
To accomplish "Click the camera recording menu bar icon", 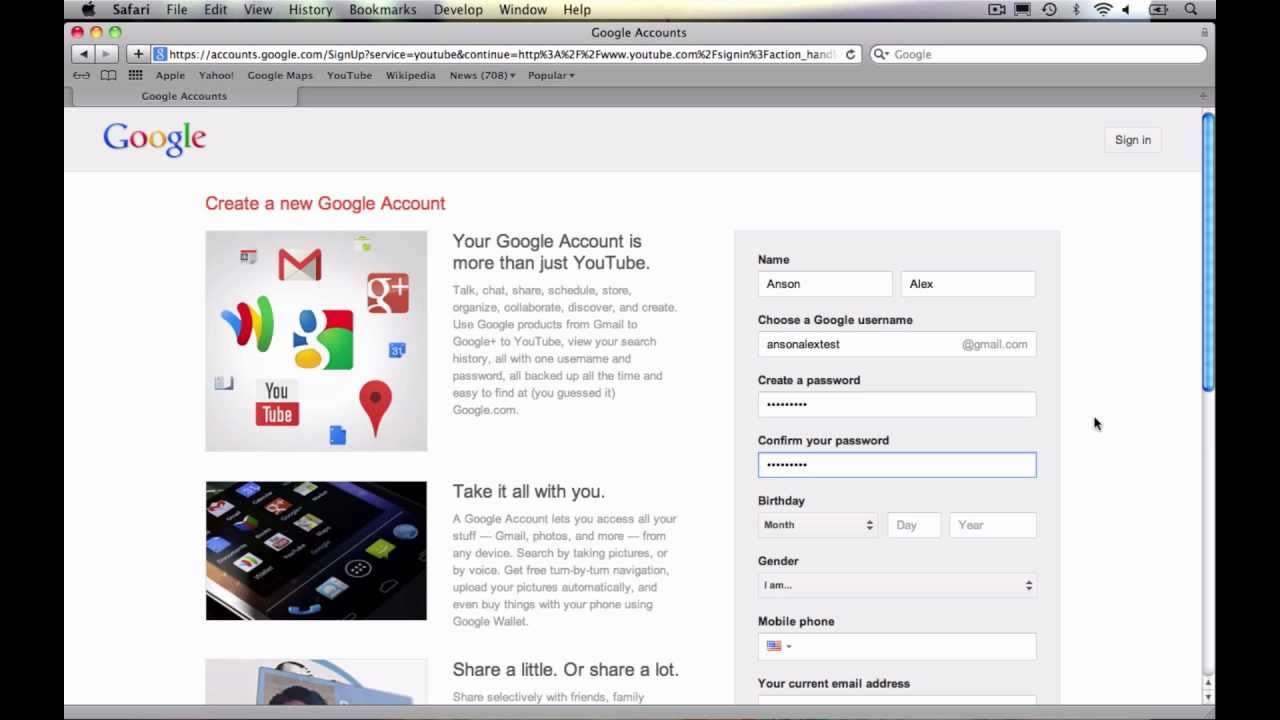I will click(996, 9).
